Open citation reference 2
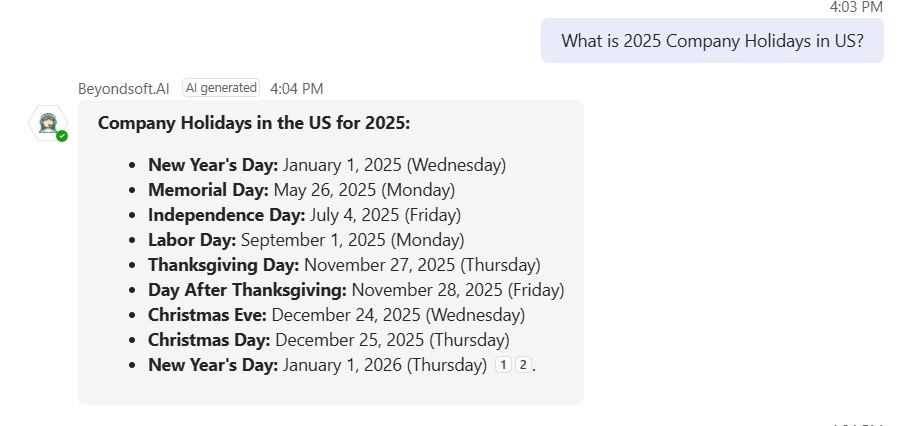Viewport: 923px width, 426px height. 522,366
